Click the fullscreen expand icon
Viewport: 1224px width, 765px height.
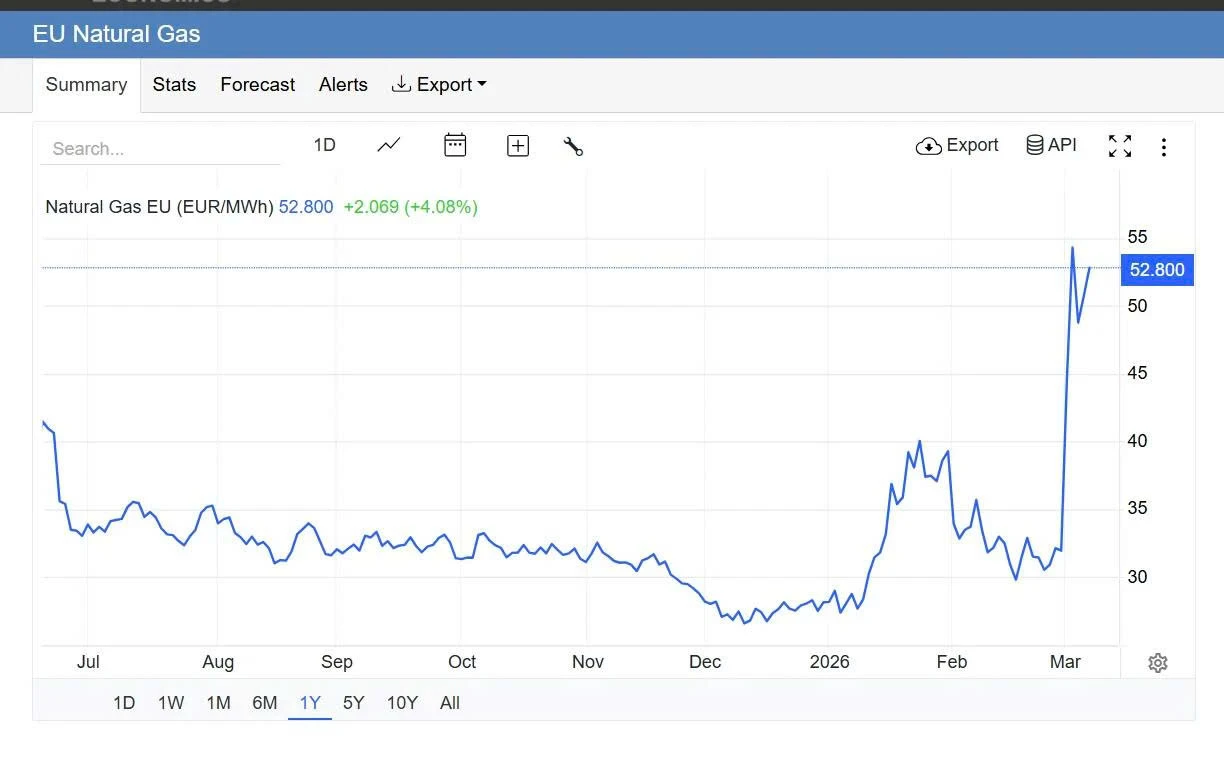[x=1120, y=146]
